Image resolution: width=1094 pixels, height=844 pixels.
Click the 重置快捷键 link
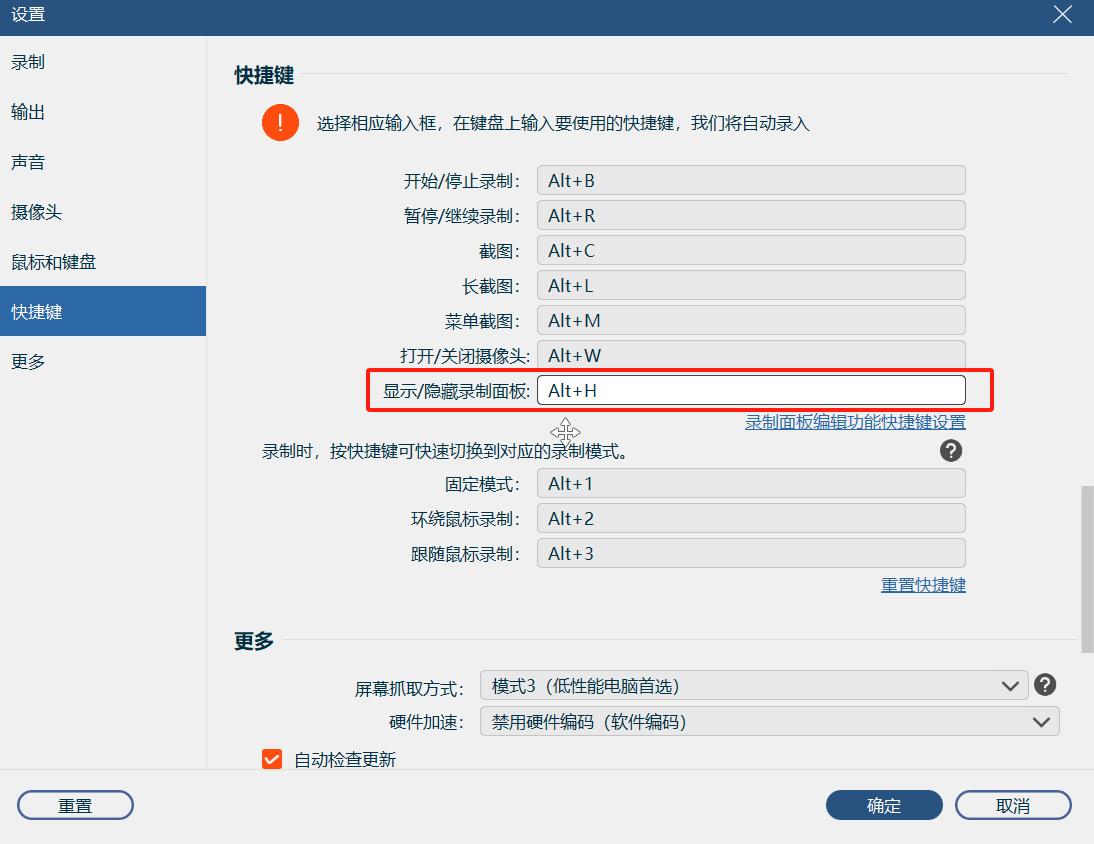point(923,585)
